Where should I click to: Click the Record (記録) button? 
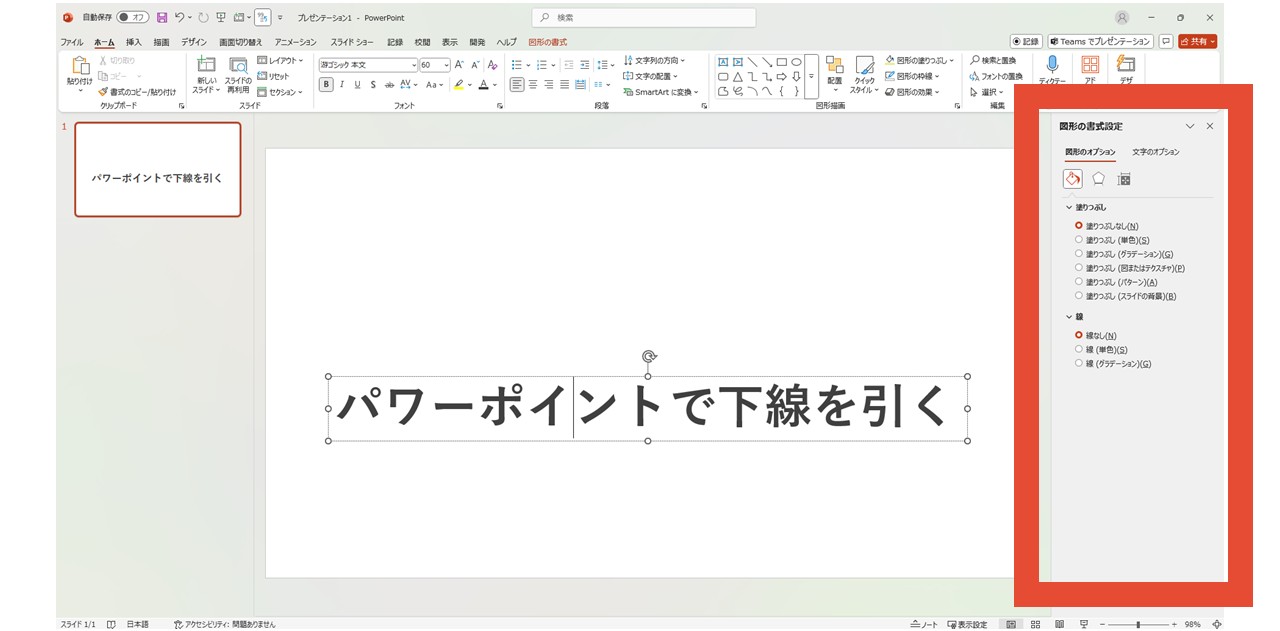[1026, 42]
